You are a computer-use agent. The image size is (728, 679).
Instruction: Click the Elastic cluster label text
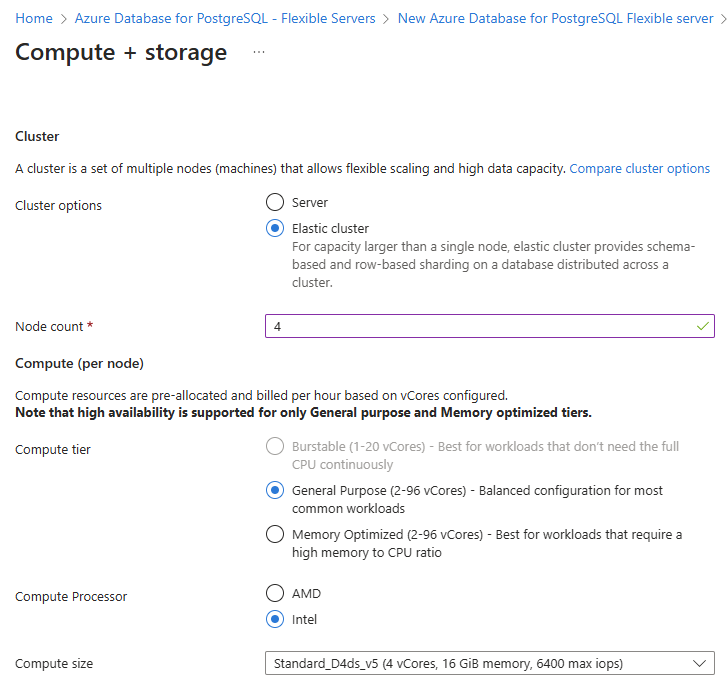(330, 228)
